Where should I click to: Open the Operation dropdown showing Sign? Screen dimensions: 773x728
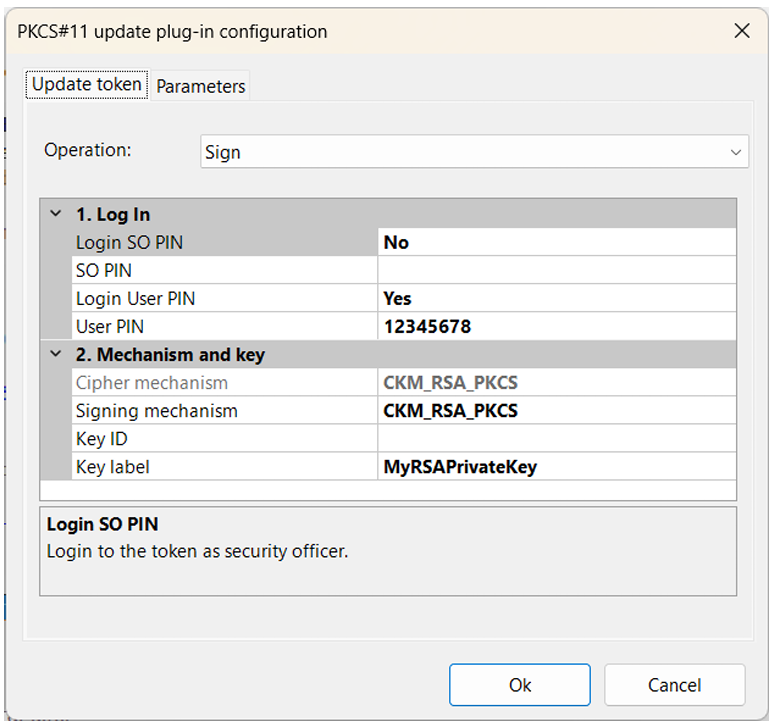click(474, 152)
